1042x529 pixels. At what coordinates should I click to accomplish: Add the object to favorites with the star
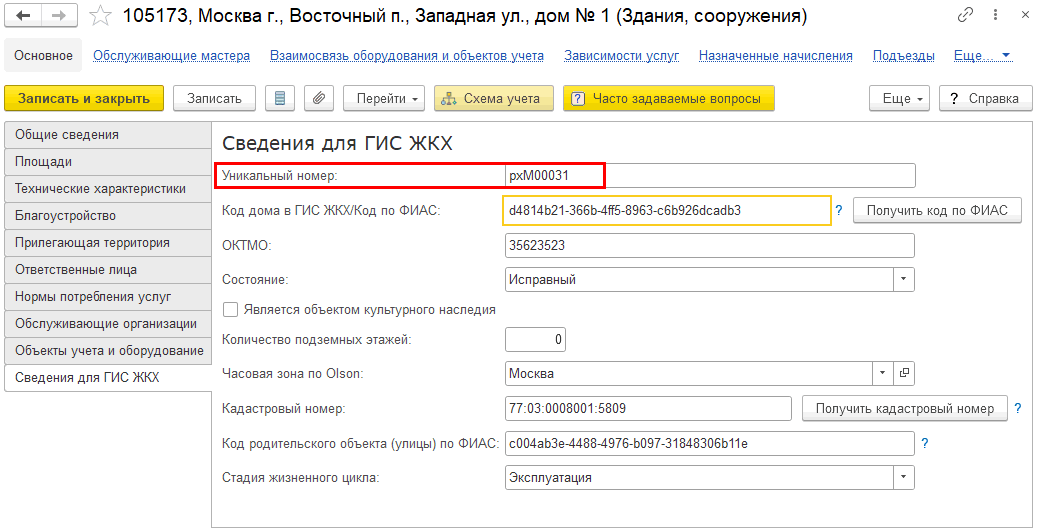coord(100,16)
